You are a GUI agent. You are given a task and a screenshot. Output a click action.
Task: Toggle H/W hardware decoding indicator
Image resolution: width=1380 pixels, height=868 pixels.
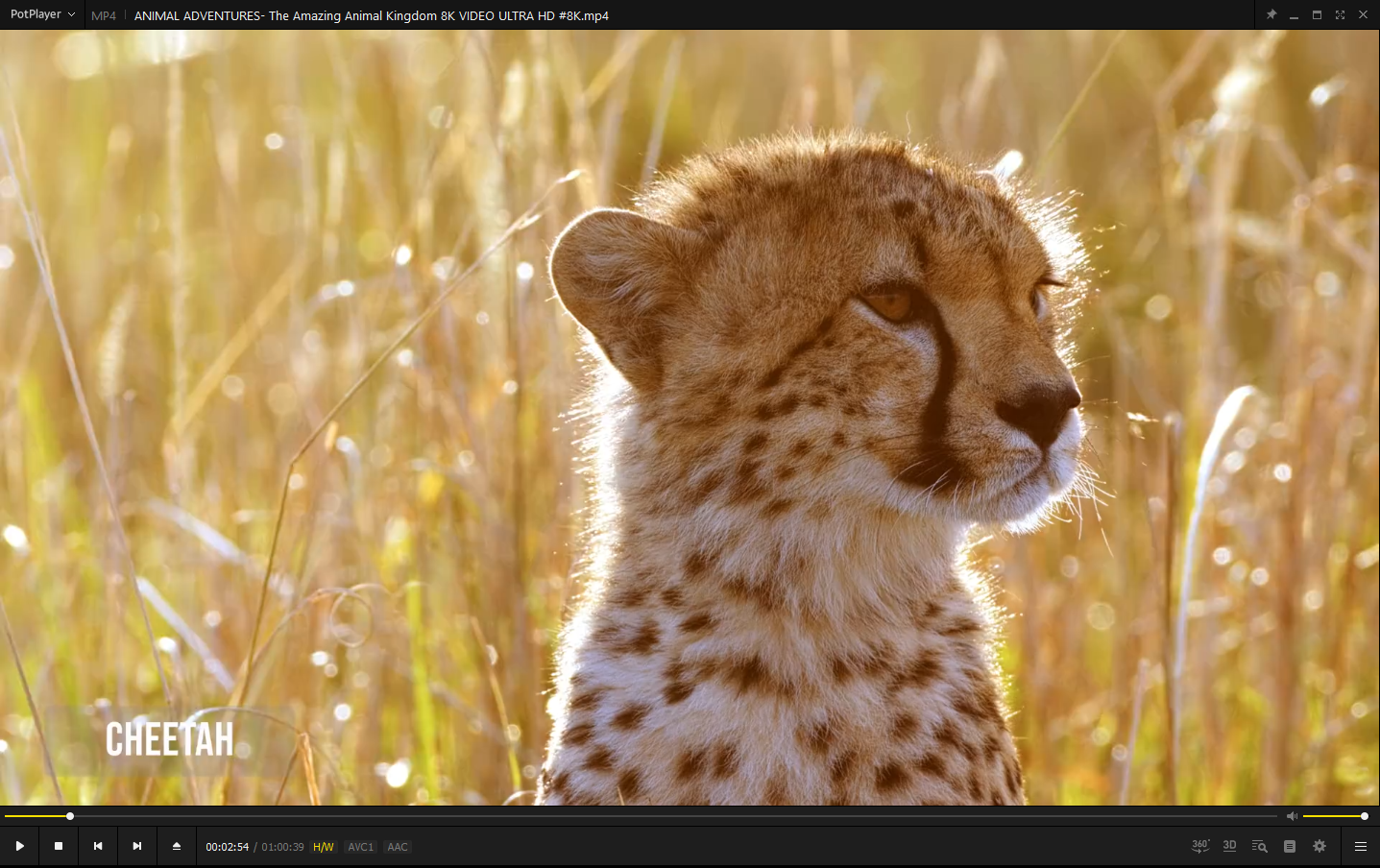pyautogui.click(x=324, y=846)
